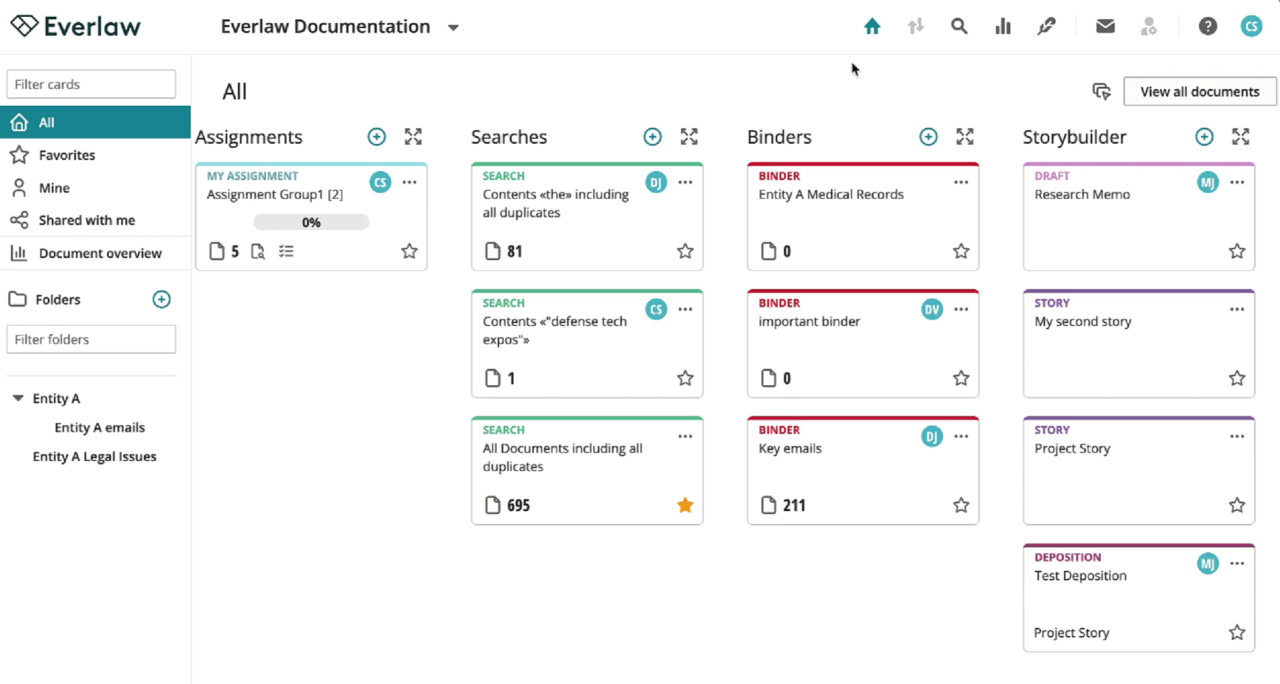This screenshot has width=1280, height=684.
Task: Click the Filter cards input field
Action: point(91,84)
